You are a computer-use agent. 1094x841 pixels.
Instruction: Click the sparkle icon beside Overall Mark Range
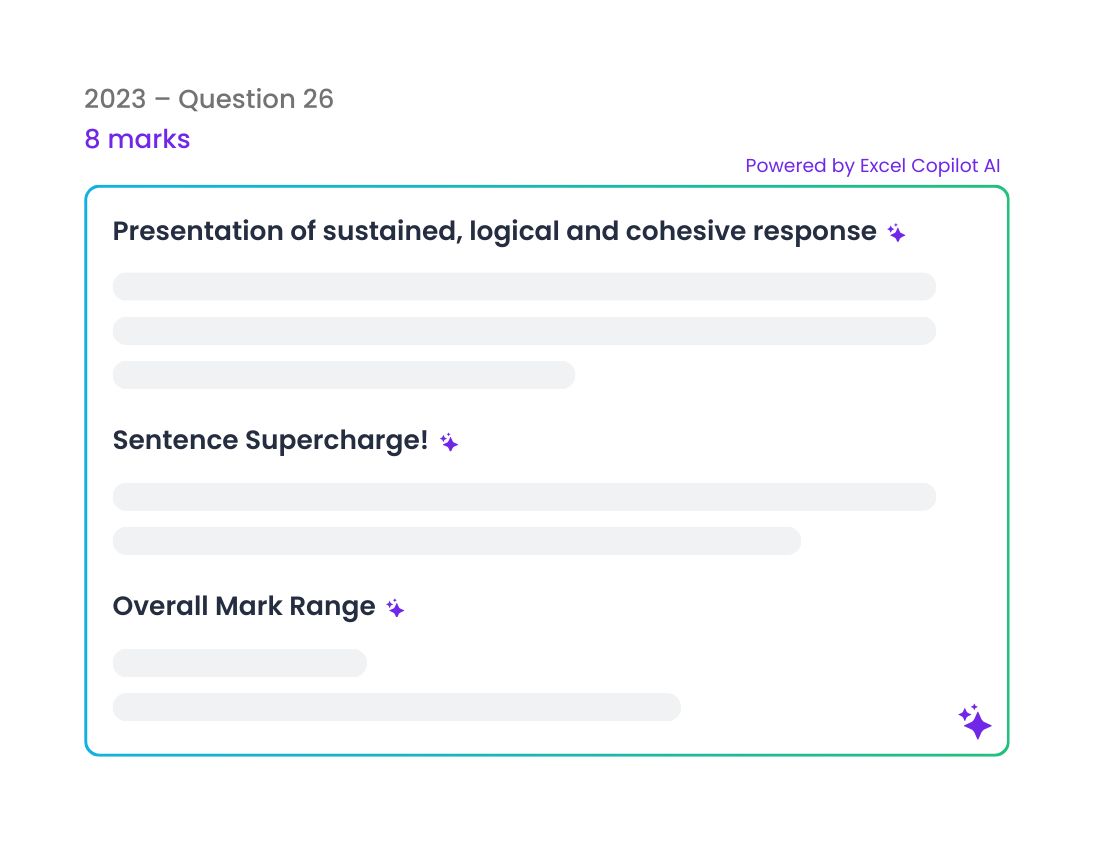point(396,608)
